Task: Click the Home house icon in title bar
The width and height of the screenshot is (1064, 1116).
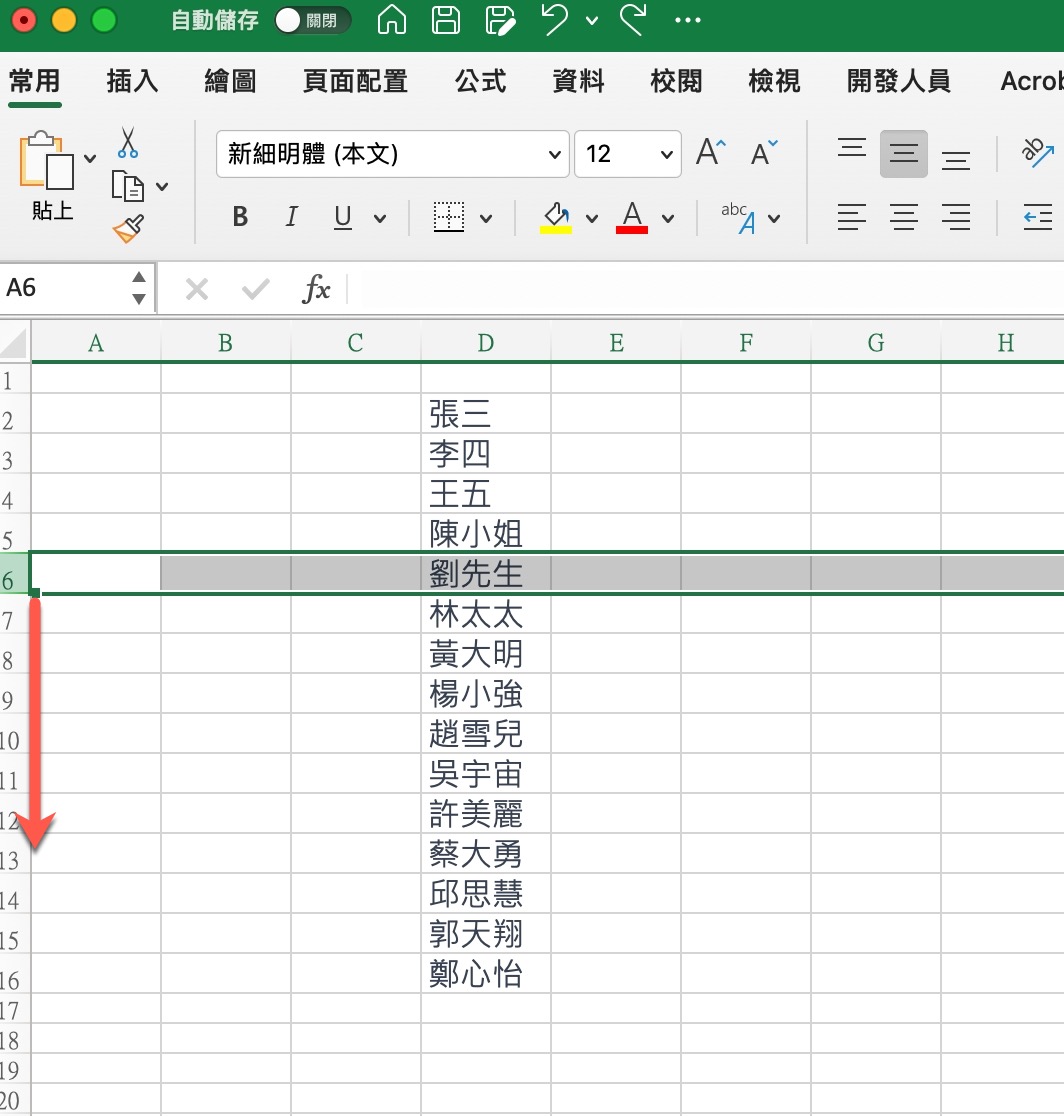Action: (x=392, y=21)
